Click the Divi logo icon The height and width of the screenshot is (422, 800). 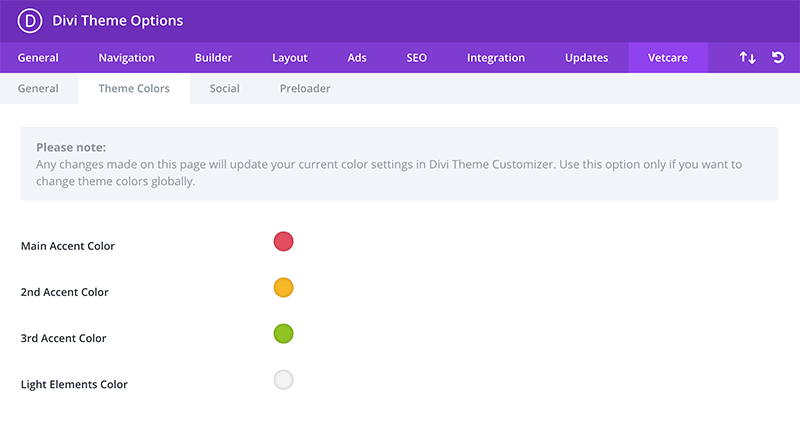click(x=30, y=21)
